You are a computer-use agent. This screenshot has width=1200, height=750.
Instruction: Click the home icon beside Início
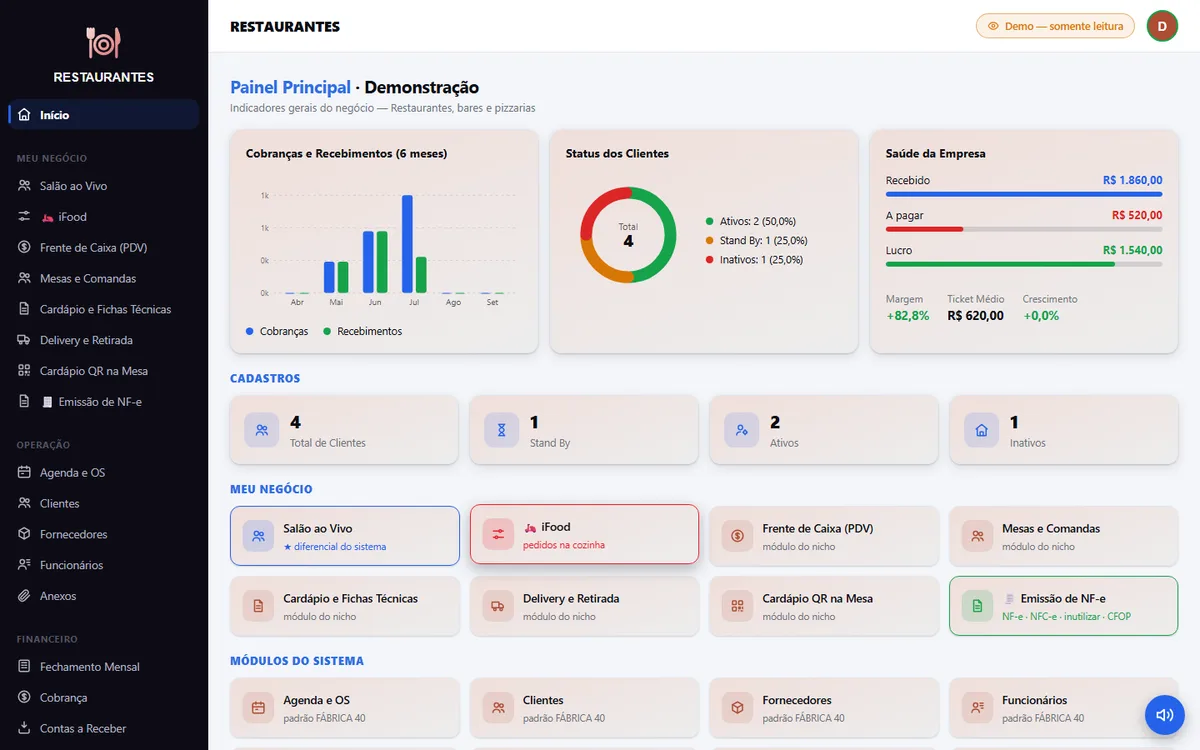coord(24,115)
